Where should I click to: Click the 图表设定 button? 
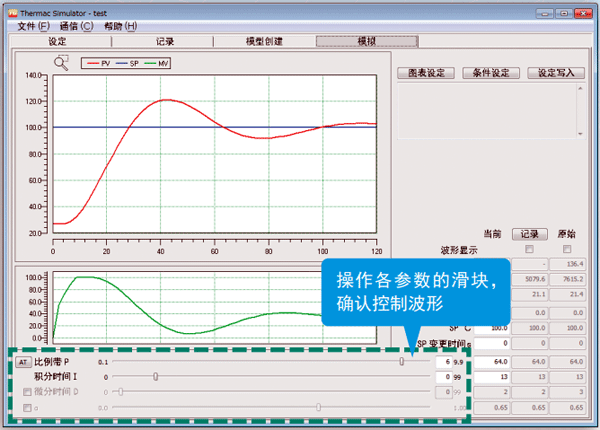[426, 73]
